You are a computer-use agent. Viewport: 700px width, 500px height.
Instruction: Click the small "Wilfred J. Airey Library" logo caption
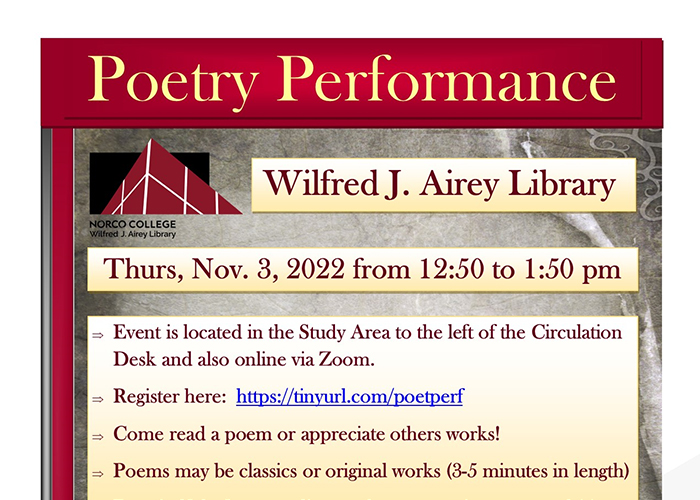click(x=134, y=234)
